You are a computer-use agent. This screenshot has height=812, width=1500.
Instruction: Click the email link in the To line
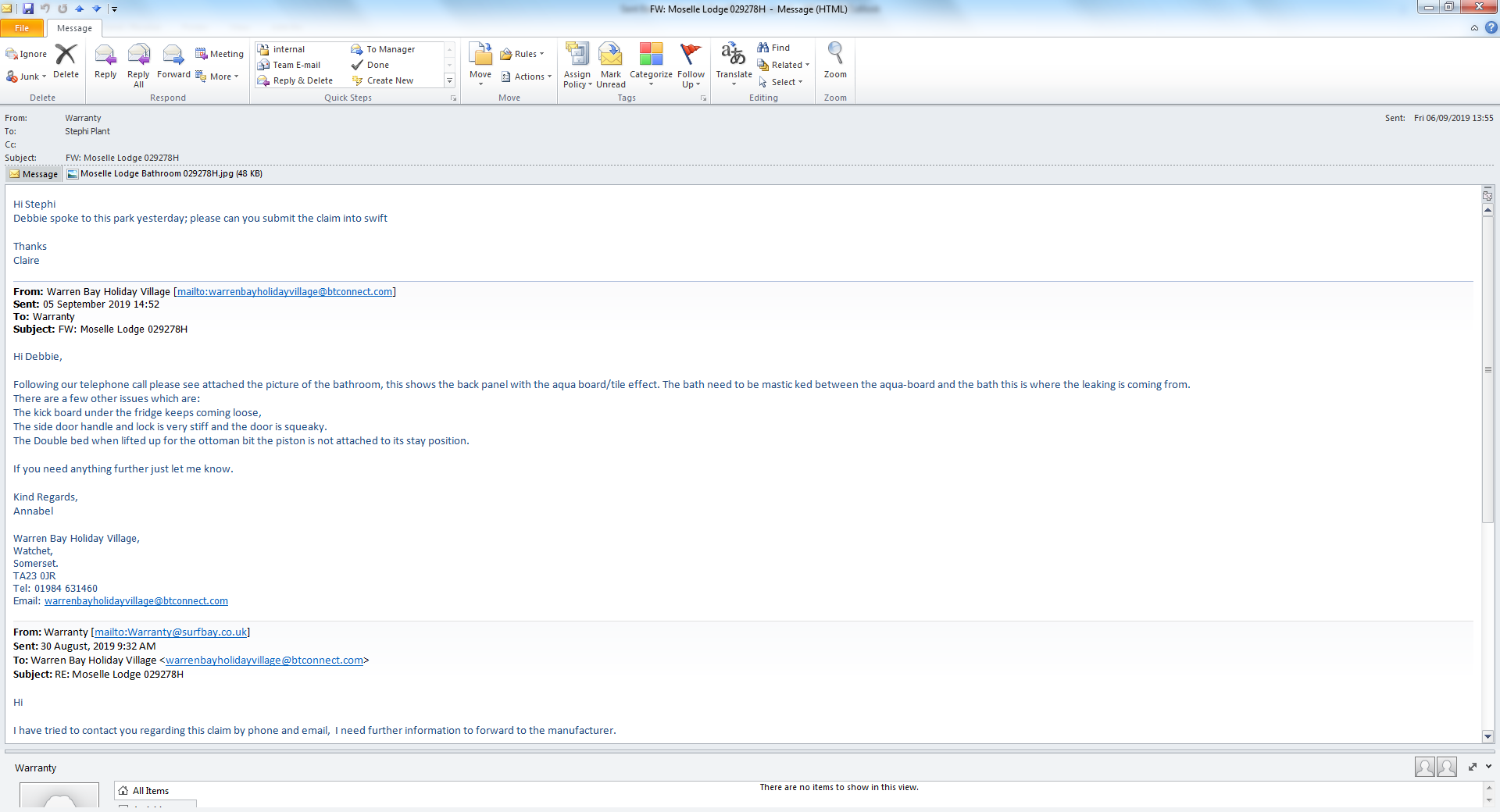pyautogui.click(x=264, y=660)
